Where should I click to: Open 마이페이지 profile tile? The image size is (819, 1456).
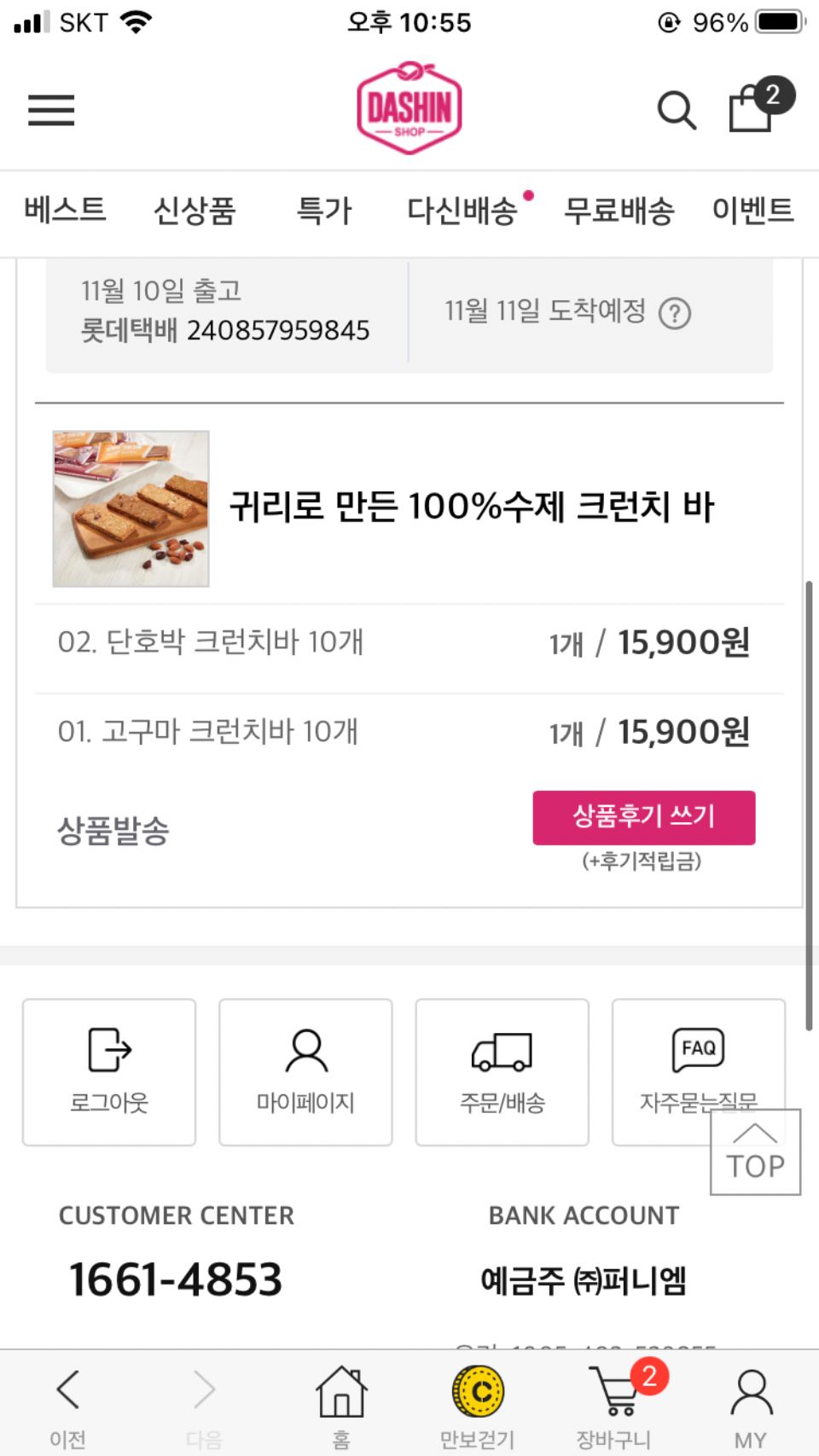click(x=305, y=1071)
